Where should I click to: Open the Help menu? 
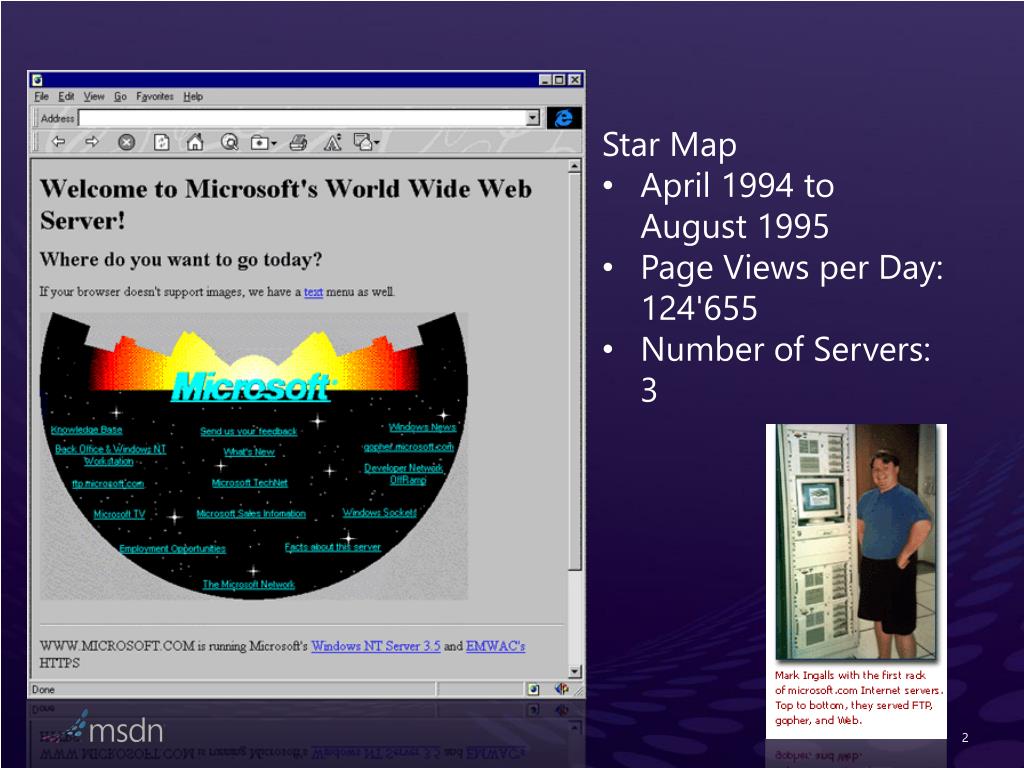(x=193, y=97)
